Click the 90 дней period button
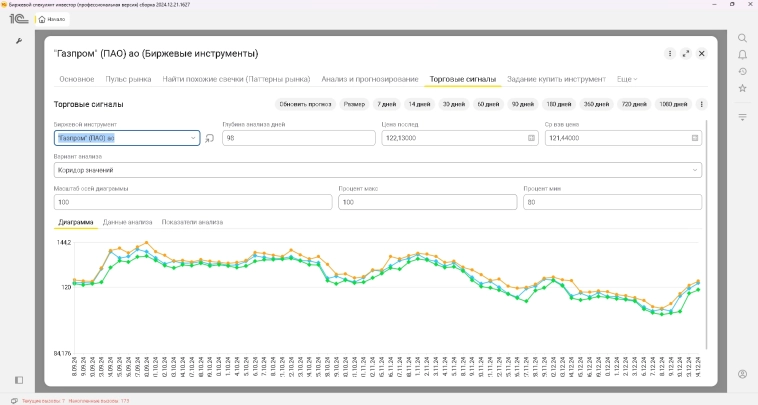The image size is (758, 405). [x=522, y=104]
